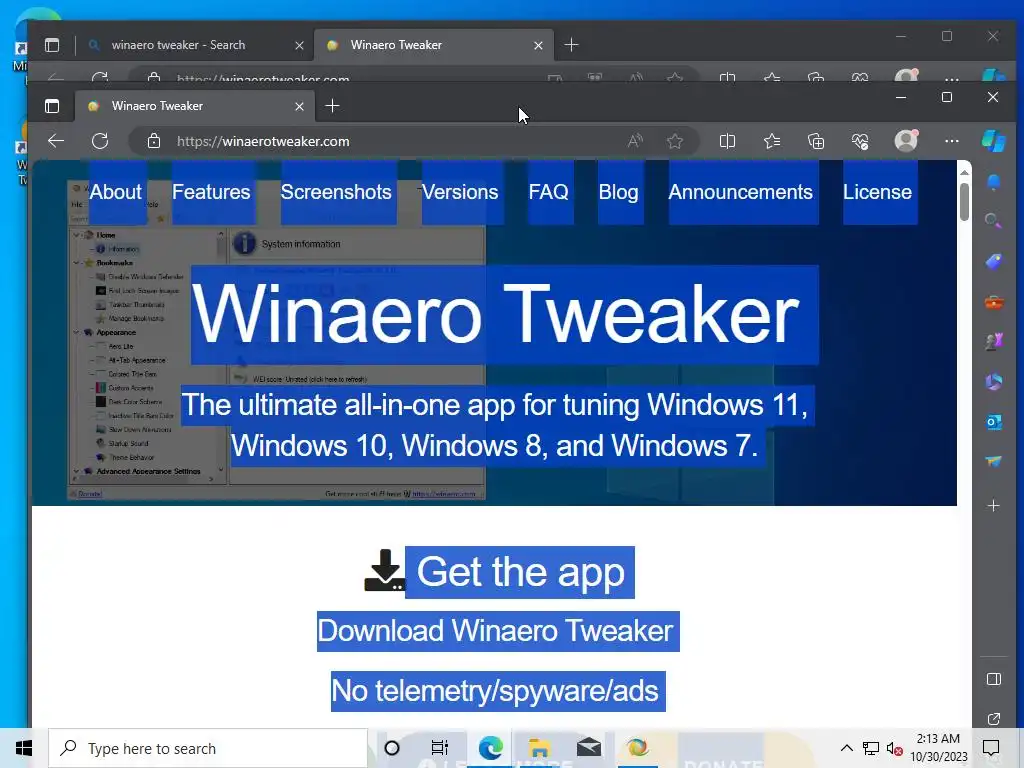Add page to favorites with the star icon

click(675, 141)
